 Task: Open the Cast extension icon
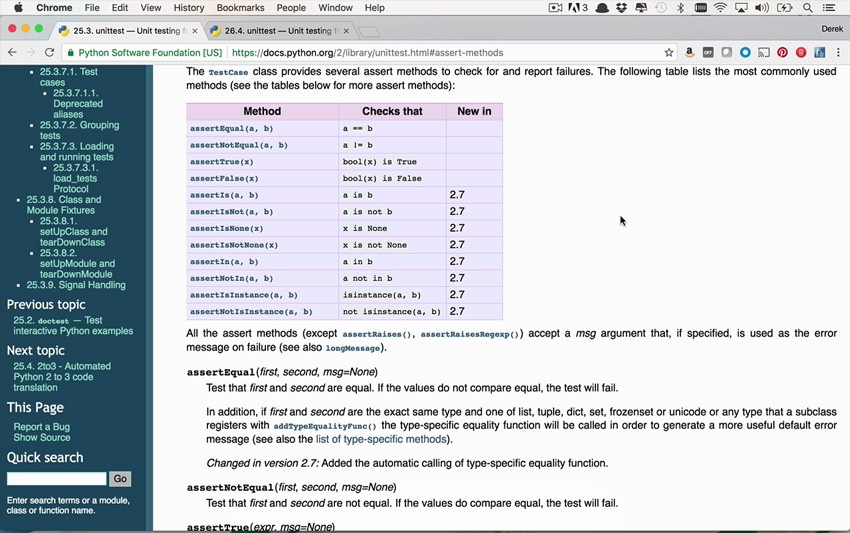[x=764, y=53]
